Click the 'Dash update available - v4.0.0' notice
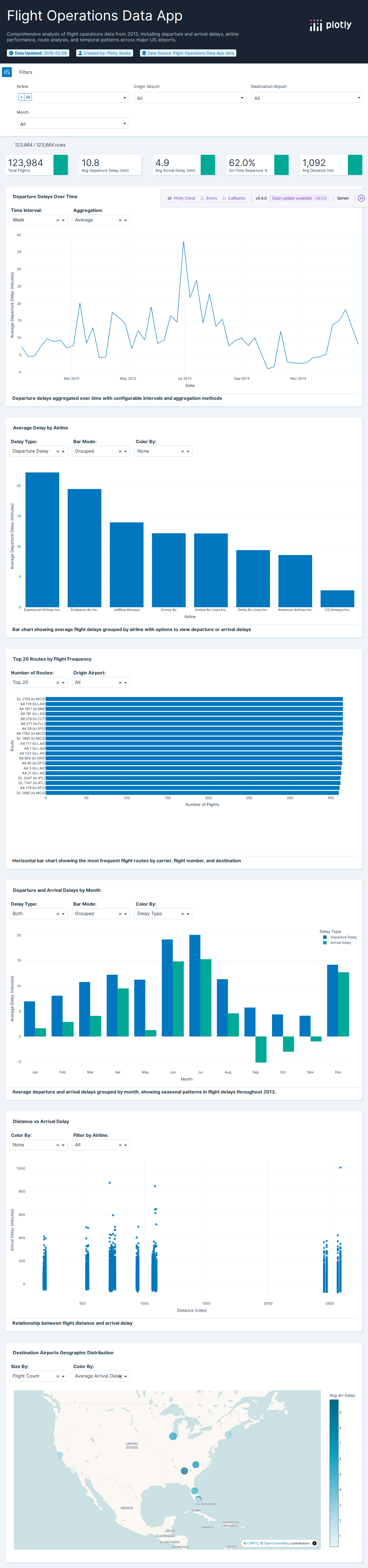368x1568 pixels. point(299,198)
